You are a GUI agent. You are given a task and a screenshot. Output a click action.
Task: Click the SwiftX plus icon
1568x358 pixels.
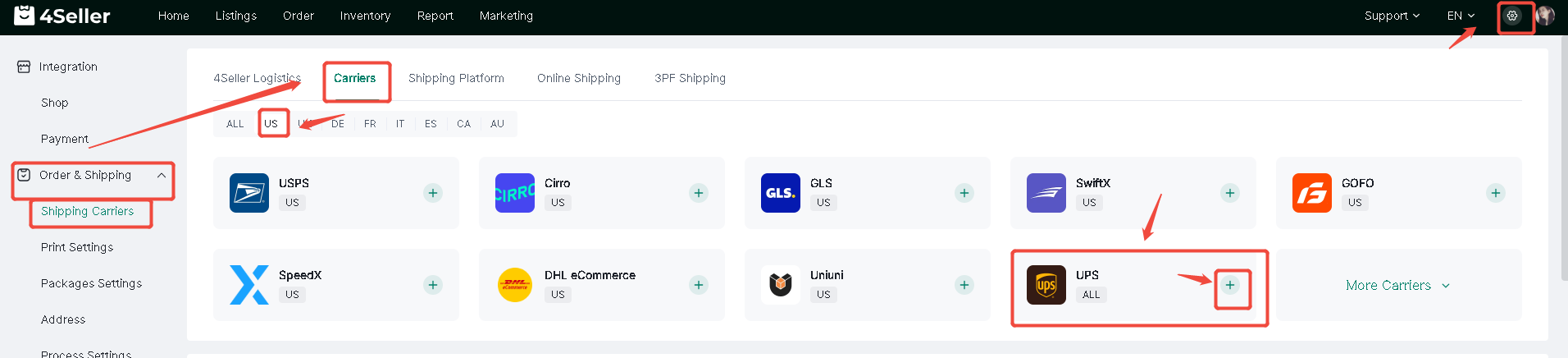[1230, 193]
